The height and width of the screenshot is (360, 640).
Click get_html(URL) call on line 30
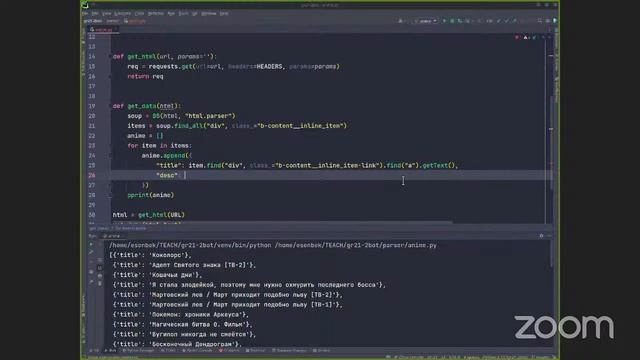pos(161,215)
